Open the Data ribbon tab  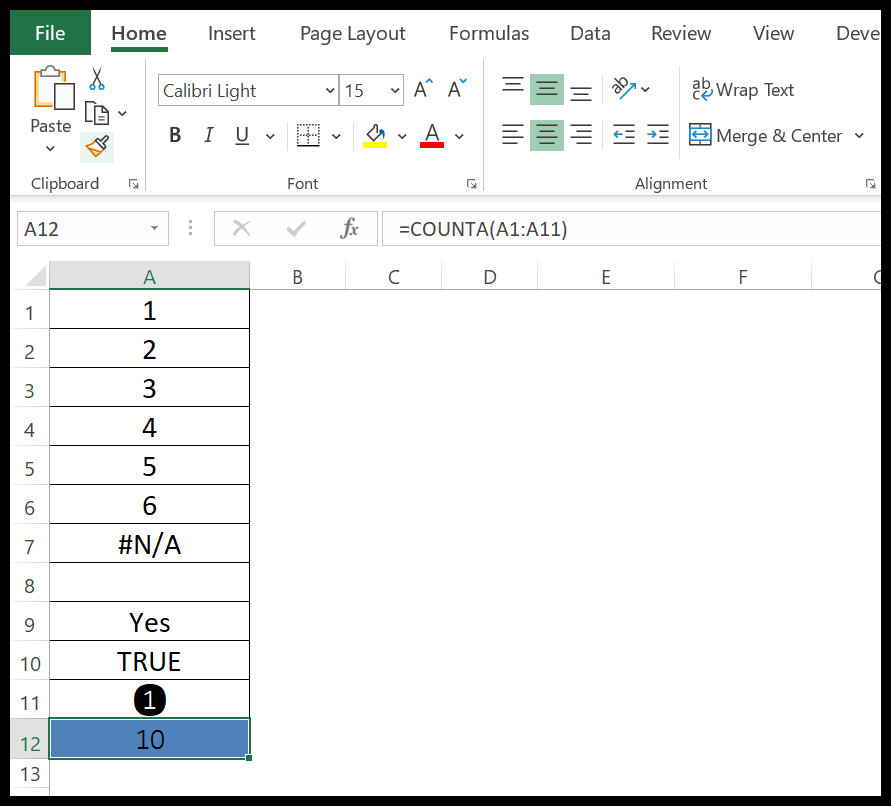pos(590,33)
